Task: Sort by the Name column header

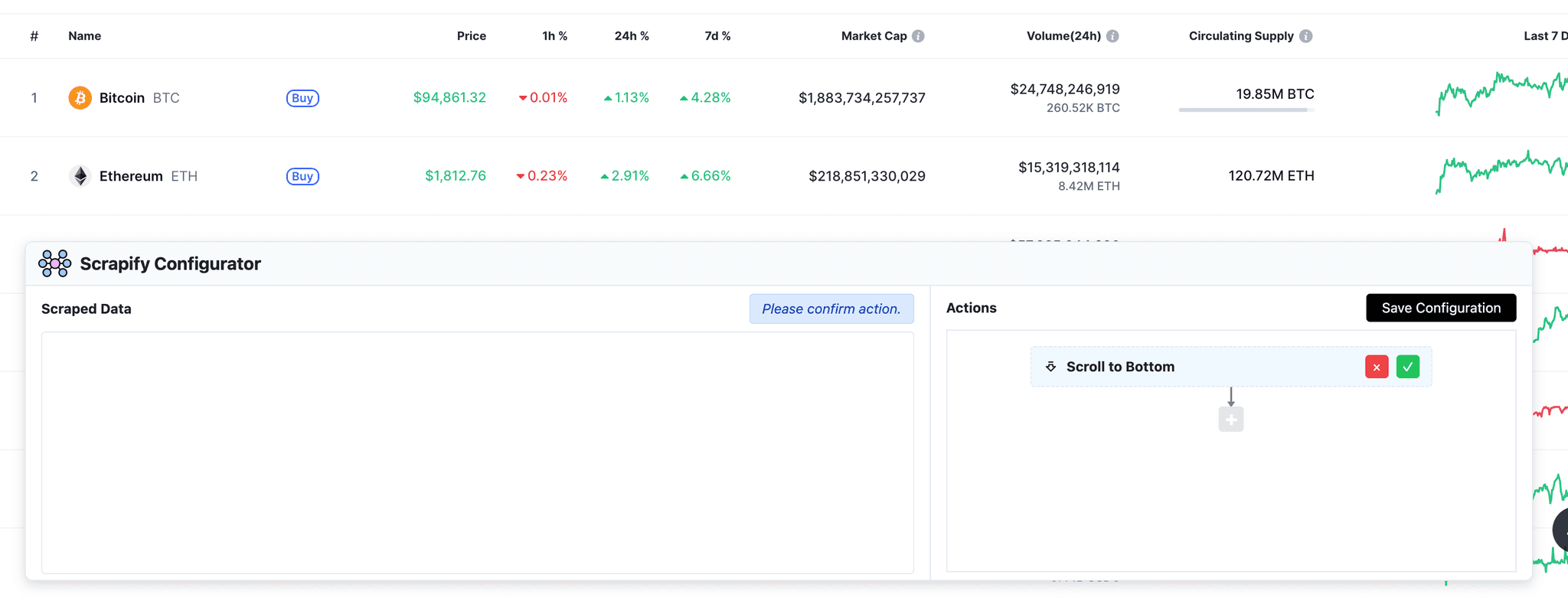Action: pos(84,36)
